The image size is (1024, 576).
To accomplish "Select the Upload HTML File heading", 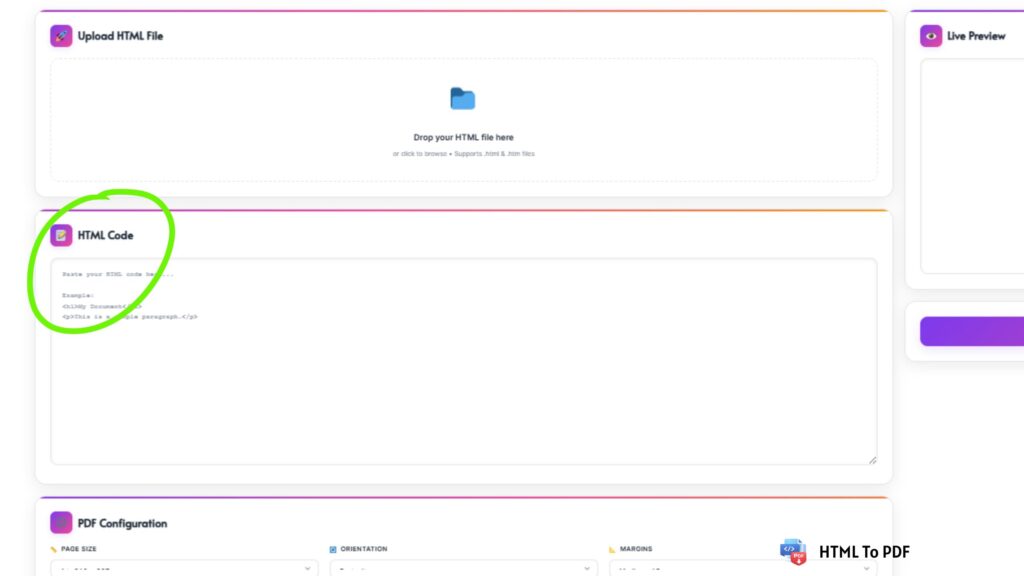I will (120, 36).
